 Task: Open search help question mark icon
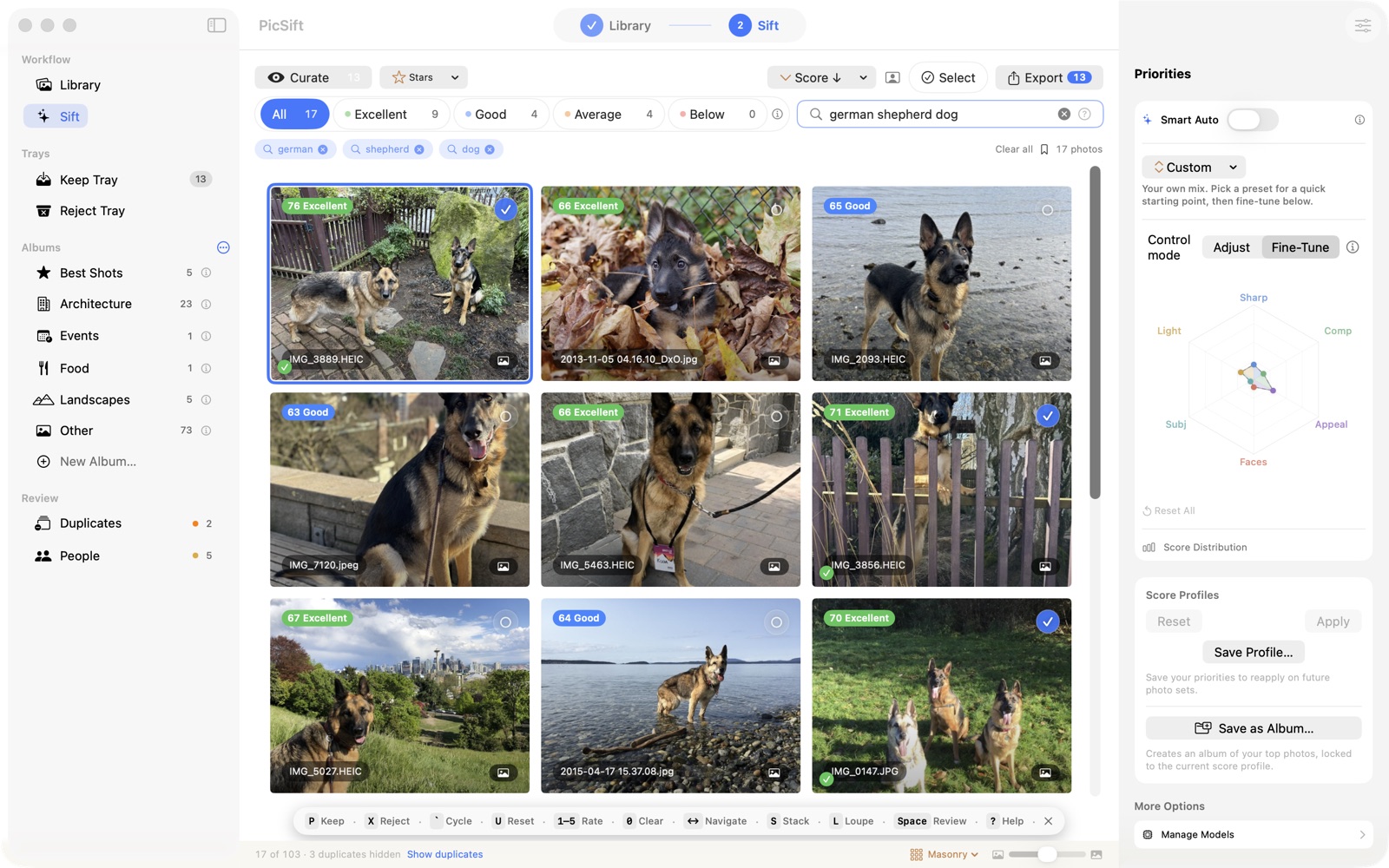point(1084,114)
